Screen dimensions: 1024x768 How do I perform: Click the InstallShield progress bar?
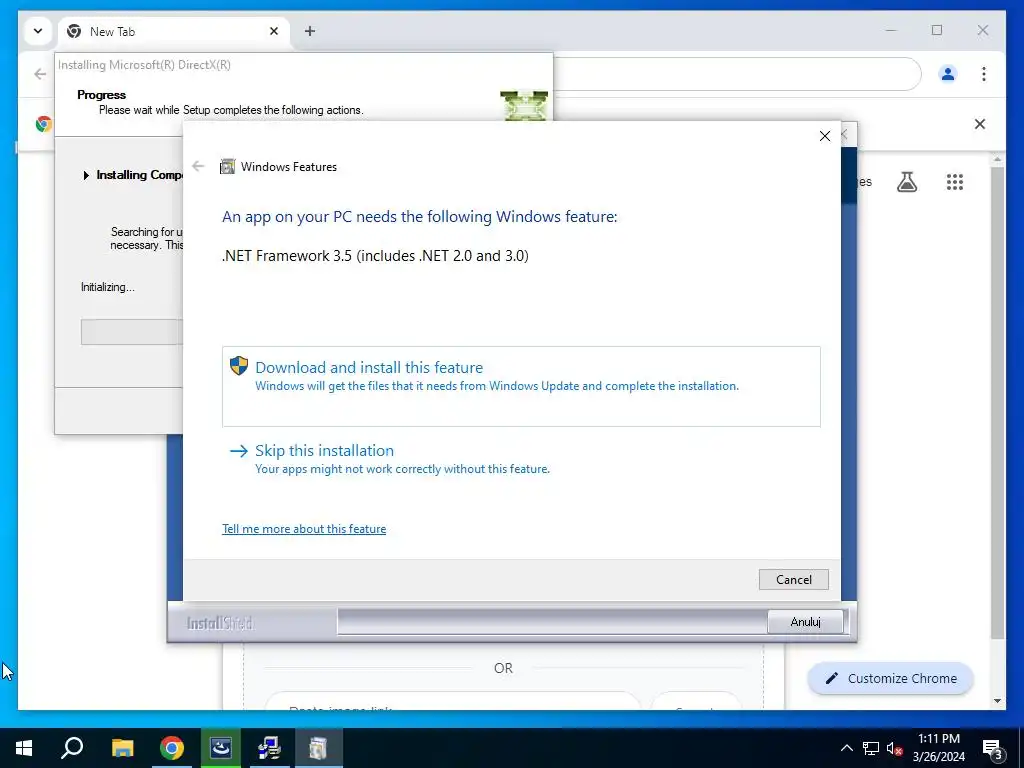(552, 622)
